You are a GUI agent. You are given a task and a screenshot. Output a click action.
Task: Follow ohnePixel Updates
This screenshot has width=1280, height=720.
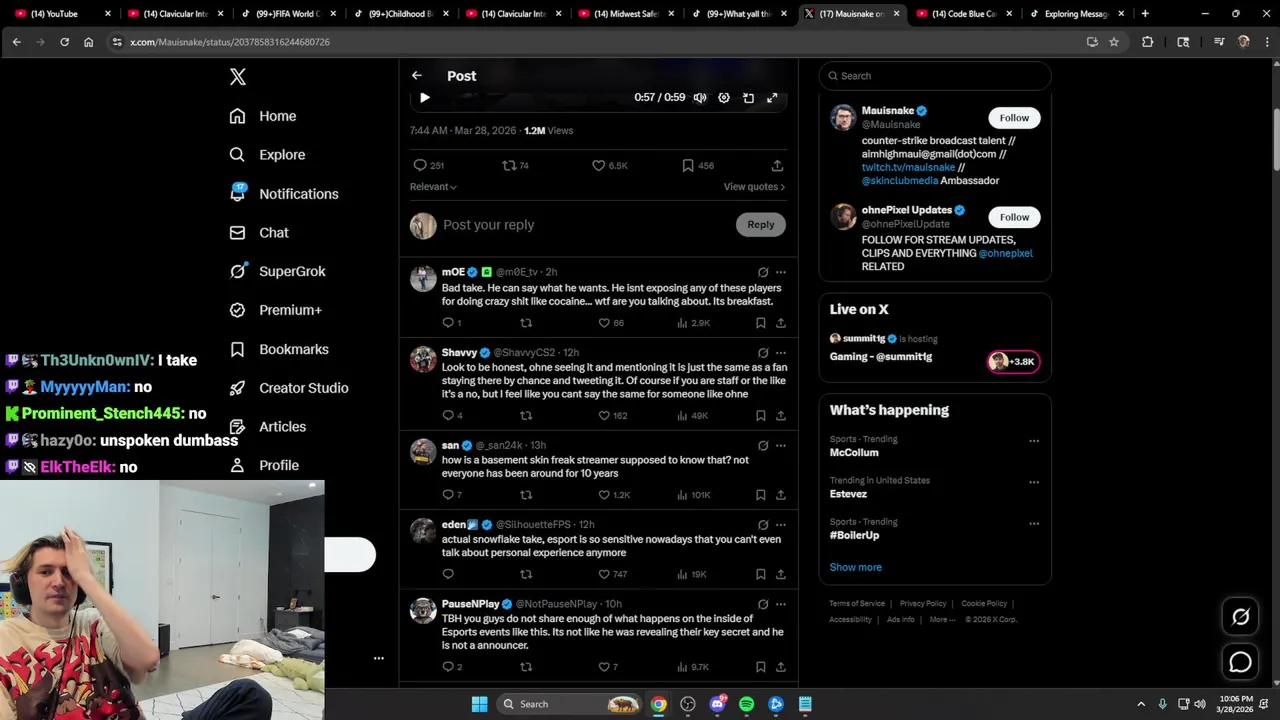point(1014,217)
